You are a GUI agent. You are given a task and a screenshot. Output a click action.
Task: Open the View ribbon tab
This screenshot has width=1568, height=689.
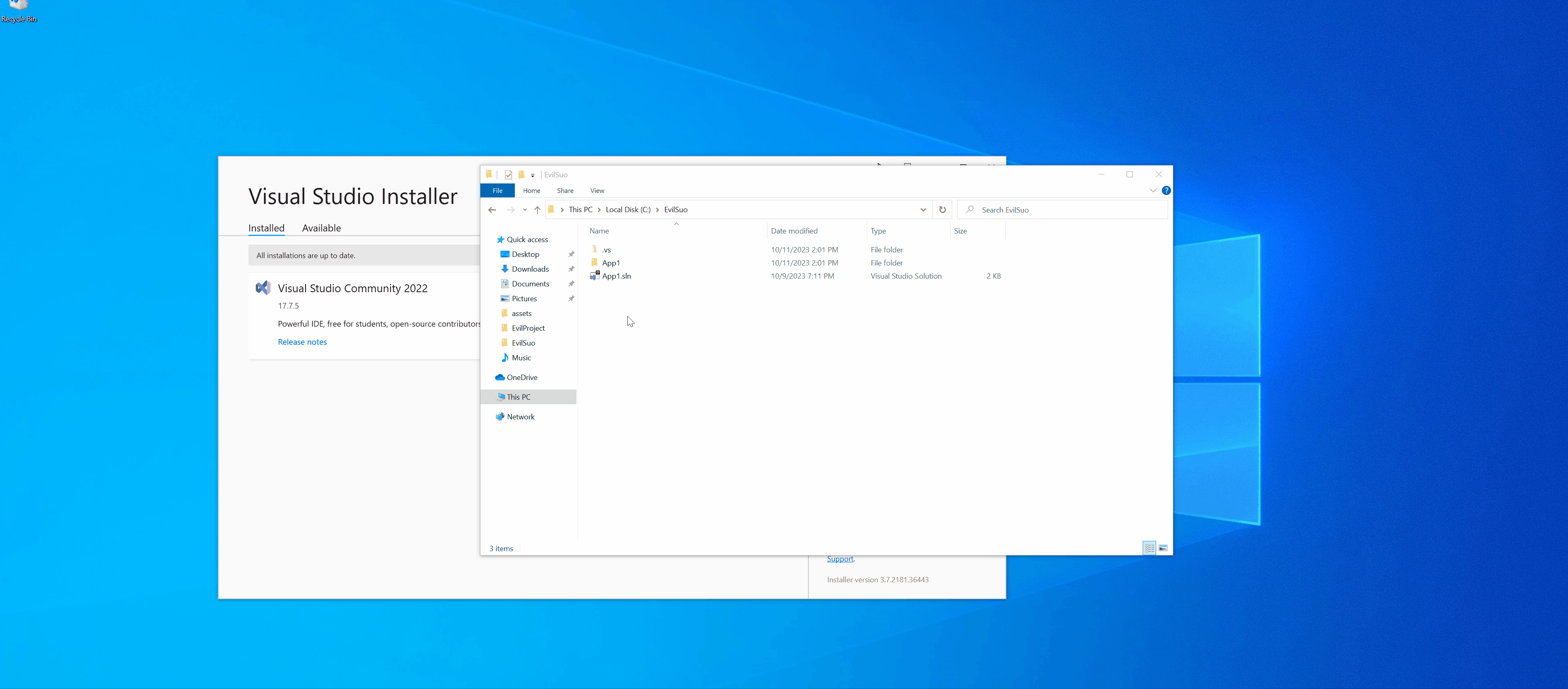tap(597, 190)
